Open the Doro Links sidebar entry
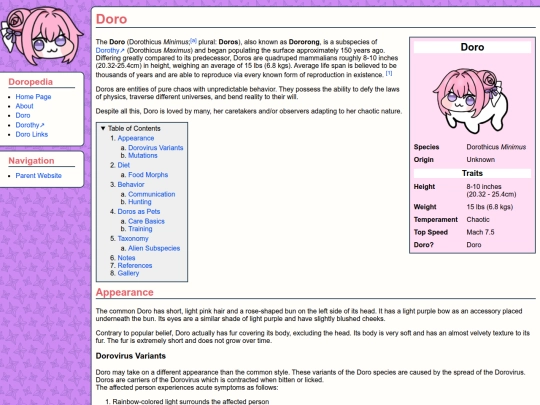Image resolution: width=540 pixels, height=405 pixels. tap(32, 134)
